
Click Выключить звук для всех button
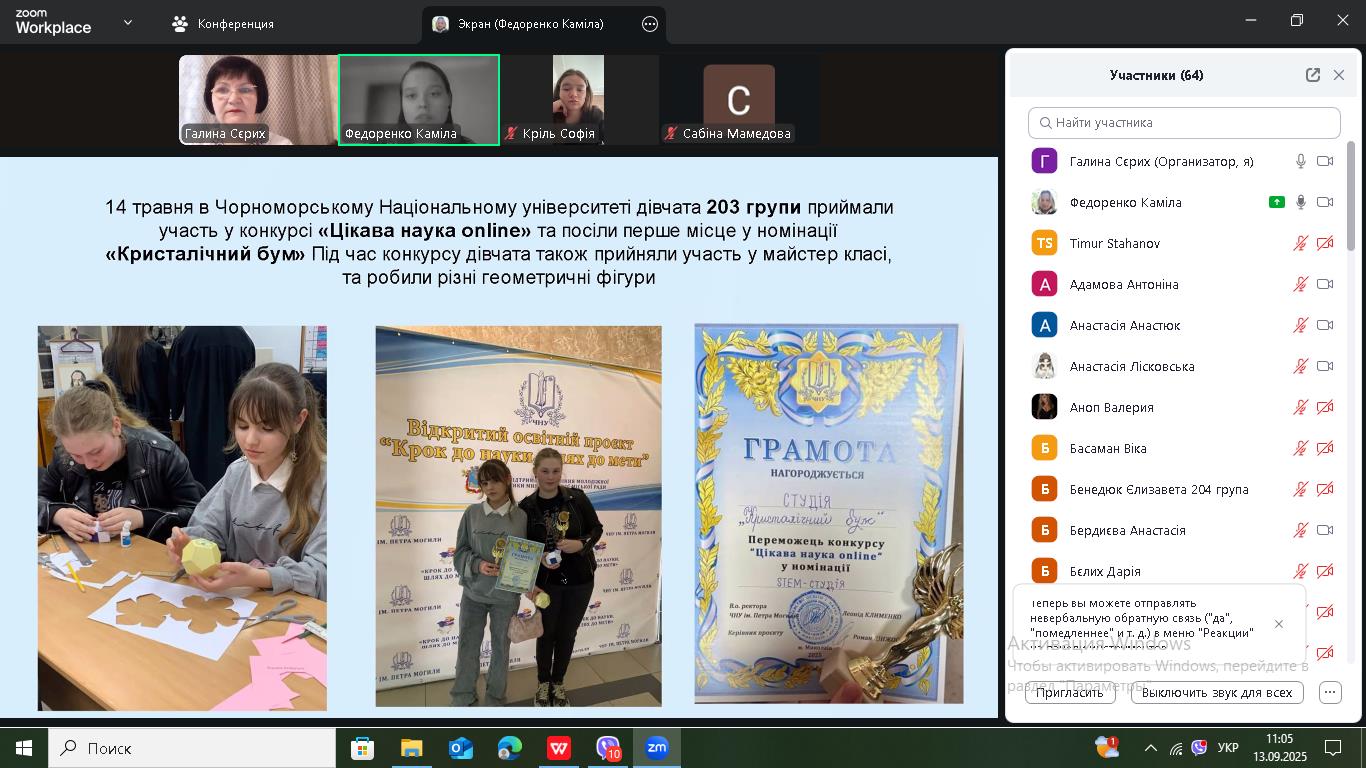1216,692
